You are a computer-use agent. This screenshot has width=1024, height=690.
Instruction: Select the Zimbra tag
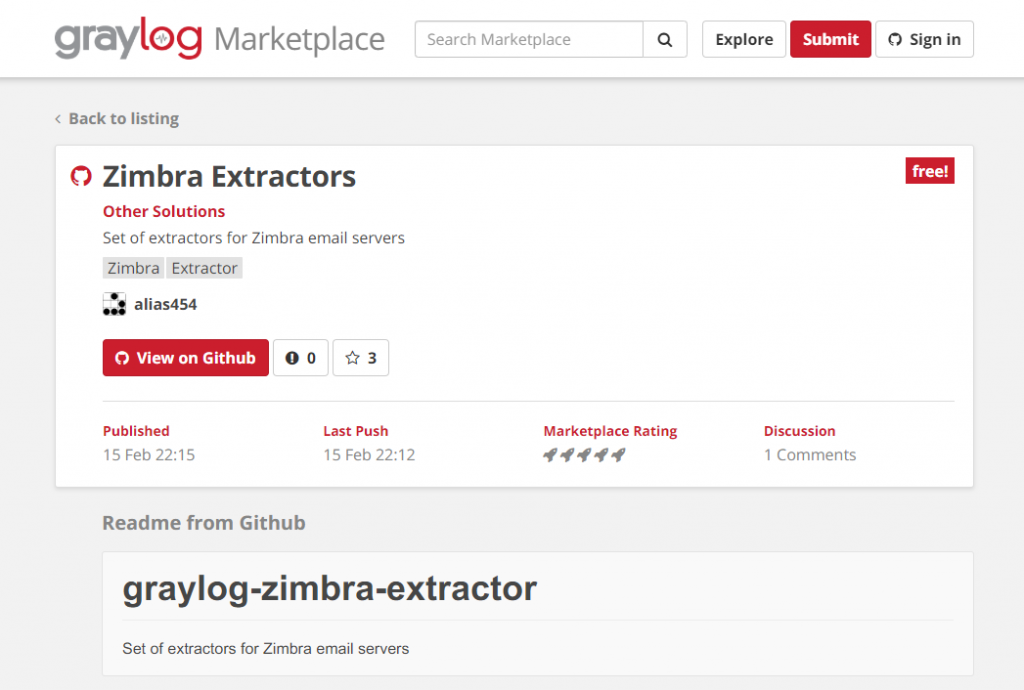coord(133,268)
